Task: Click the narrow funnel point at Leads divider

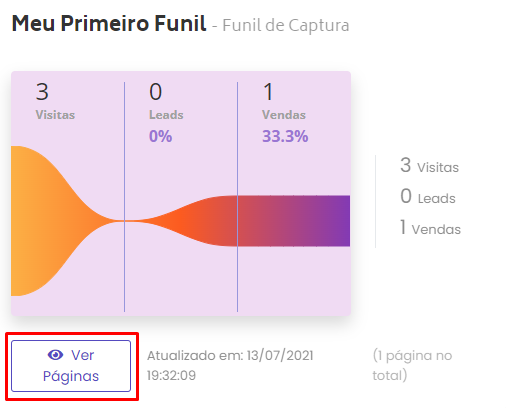Action: pyautogui.click(x=125, y=221)
